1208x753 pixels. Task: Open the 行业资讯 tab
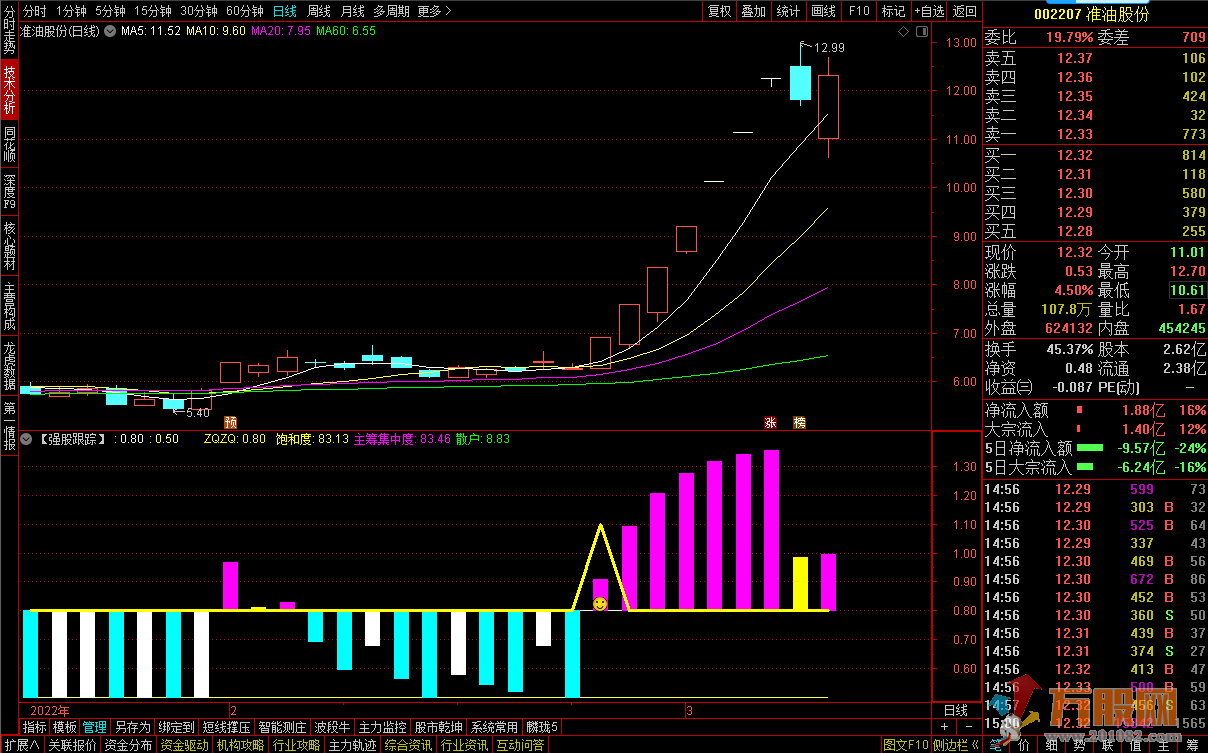click(x=464, y=745)
